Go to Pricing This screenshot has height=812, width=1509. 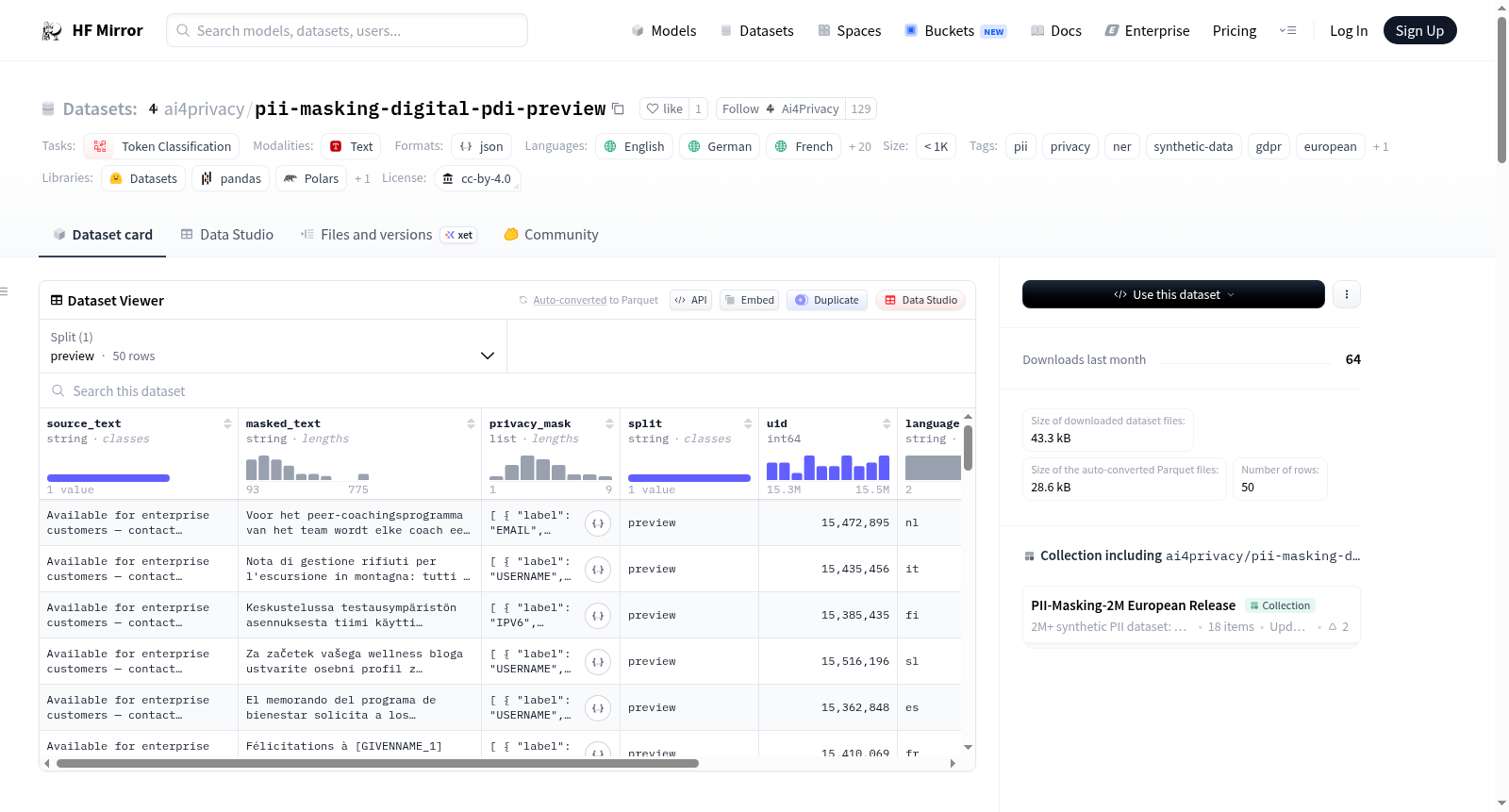[x=1235, y=31]
